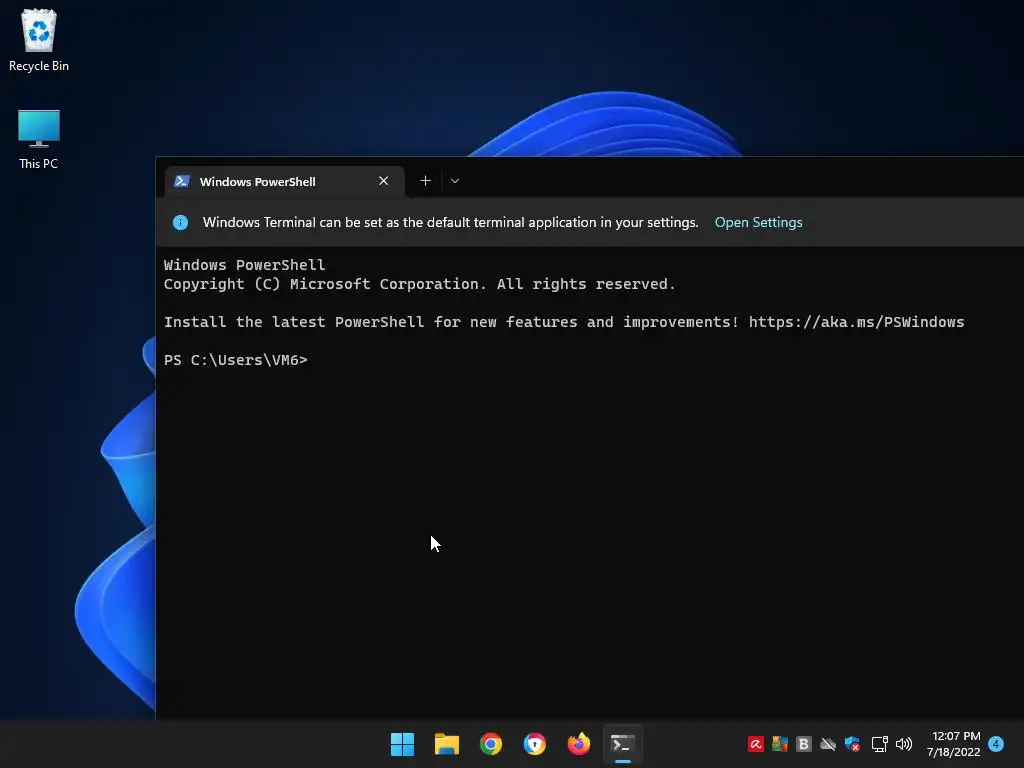Click the https://aka.ms/PSWindows URL text
Viewport: 1024px width, 768px height.
coord(856,322)
